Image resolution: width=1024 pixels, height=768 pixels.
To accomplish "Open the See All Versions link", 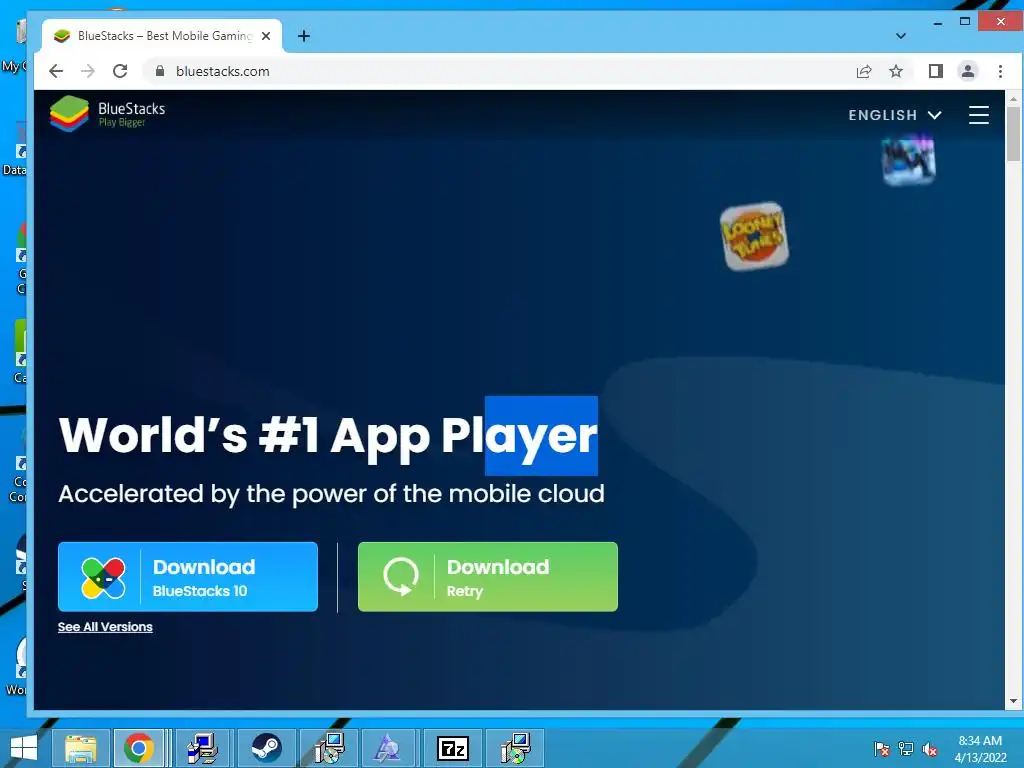I will click(105, 627).
